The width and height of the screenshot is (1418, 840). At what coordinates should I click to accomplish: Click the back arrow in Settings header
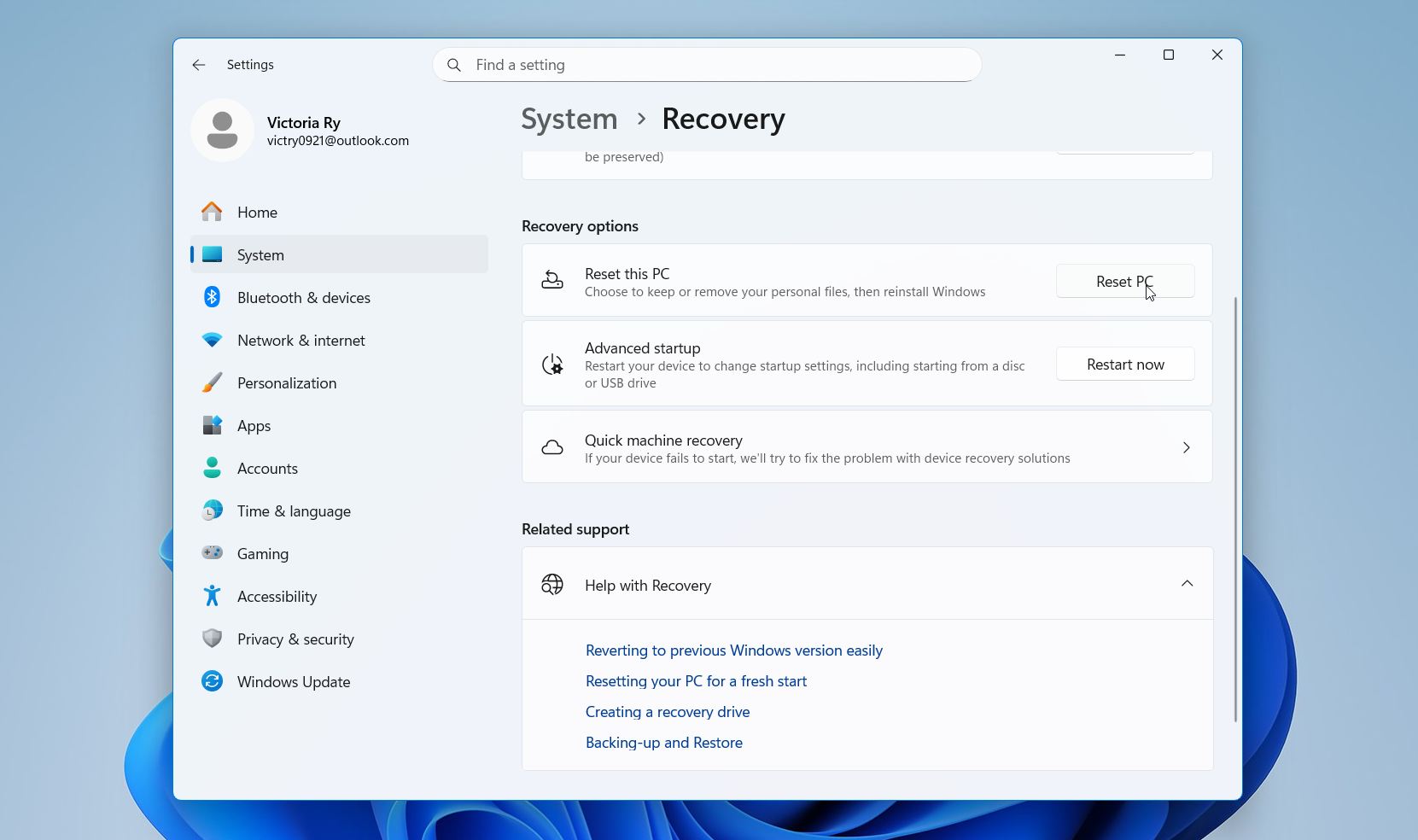click(x=199, y=65)
